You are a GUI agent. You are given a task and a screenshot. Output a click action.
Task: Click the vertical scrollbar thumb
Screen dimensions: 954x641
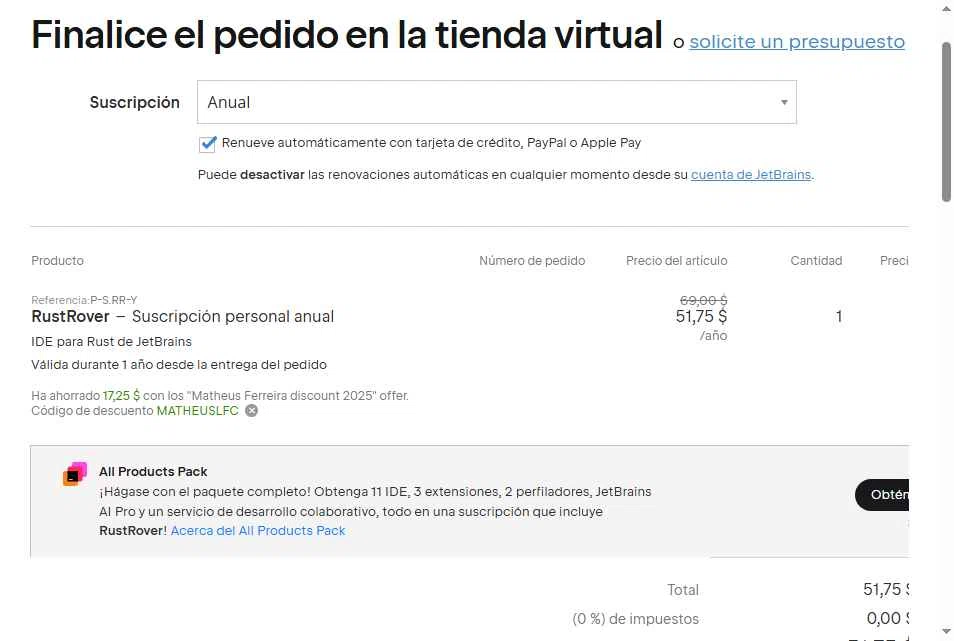pos(946,122)
